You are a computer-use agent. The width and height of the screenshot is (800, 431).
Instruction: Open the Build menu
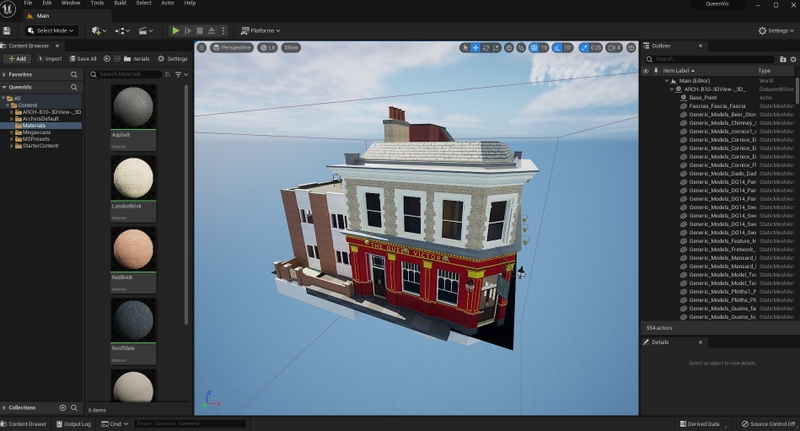[x=120, y=3]
